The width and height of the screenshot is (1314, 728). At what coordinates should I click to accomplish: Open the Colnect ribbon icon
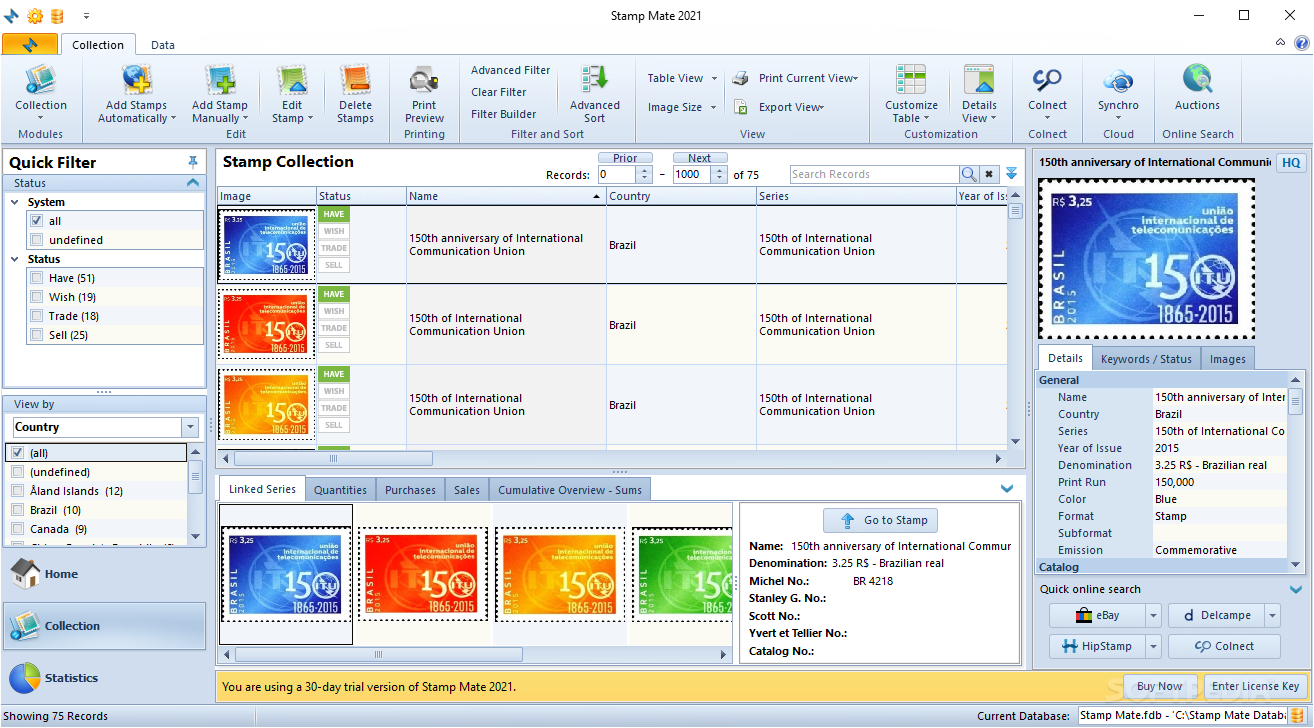[1047, 80]
